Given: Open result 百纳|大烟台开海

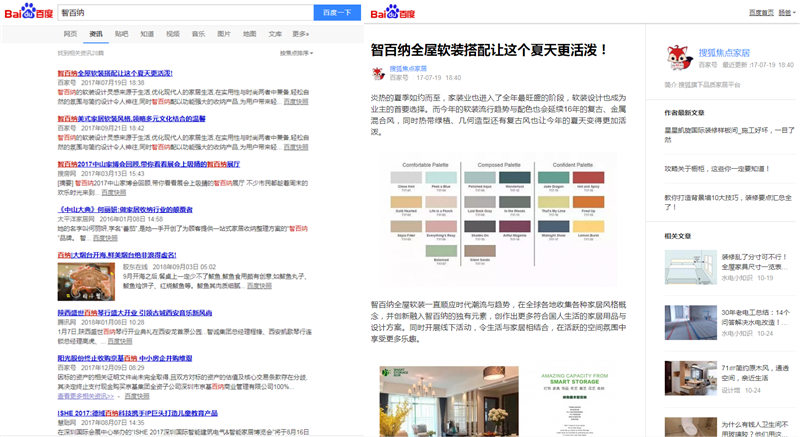Looking at the screenshot, I should point(117,255).
